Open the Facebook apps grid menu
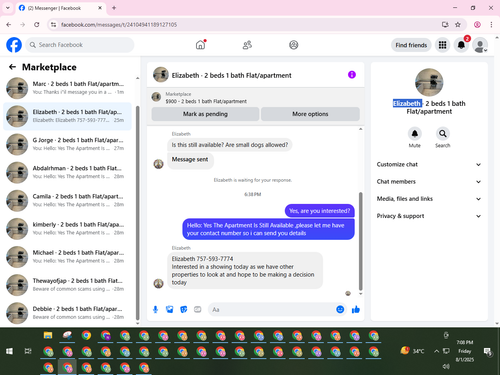This screenshot has height=375, width=500. point(442,45)
